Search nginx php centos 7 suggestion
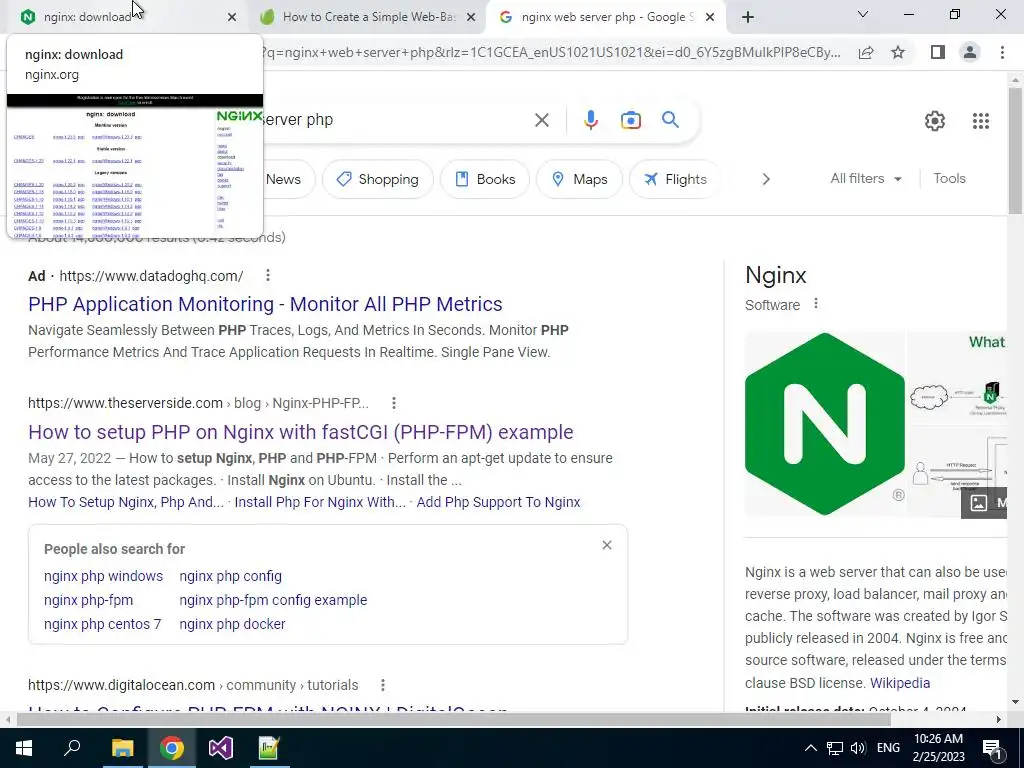Image resolution: width=1024 pixels, height=768 pixels. point(103,624)
